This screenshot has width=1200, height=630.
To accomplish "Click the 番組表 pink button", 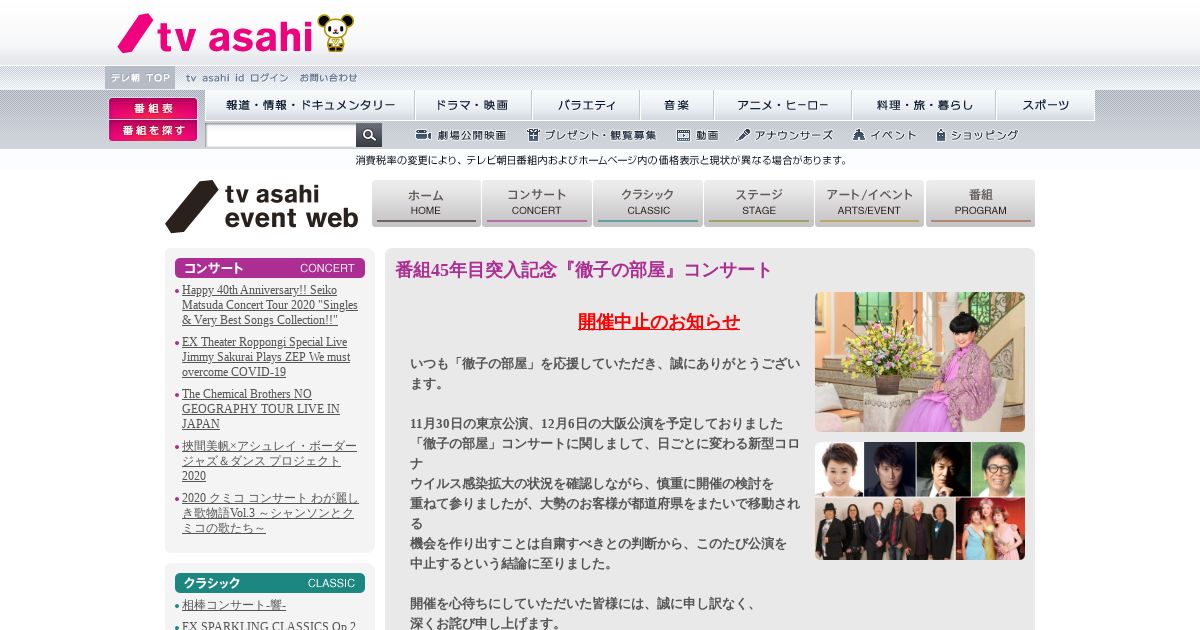I will (x=153, y=108).
